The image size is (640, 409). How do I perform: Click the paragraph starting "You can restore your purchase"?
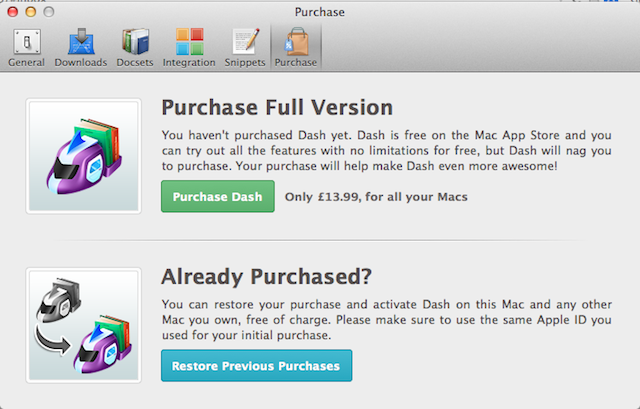pos(386,320)
